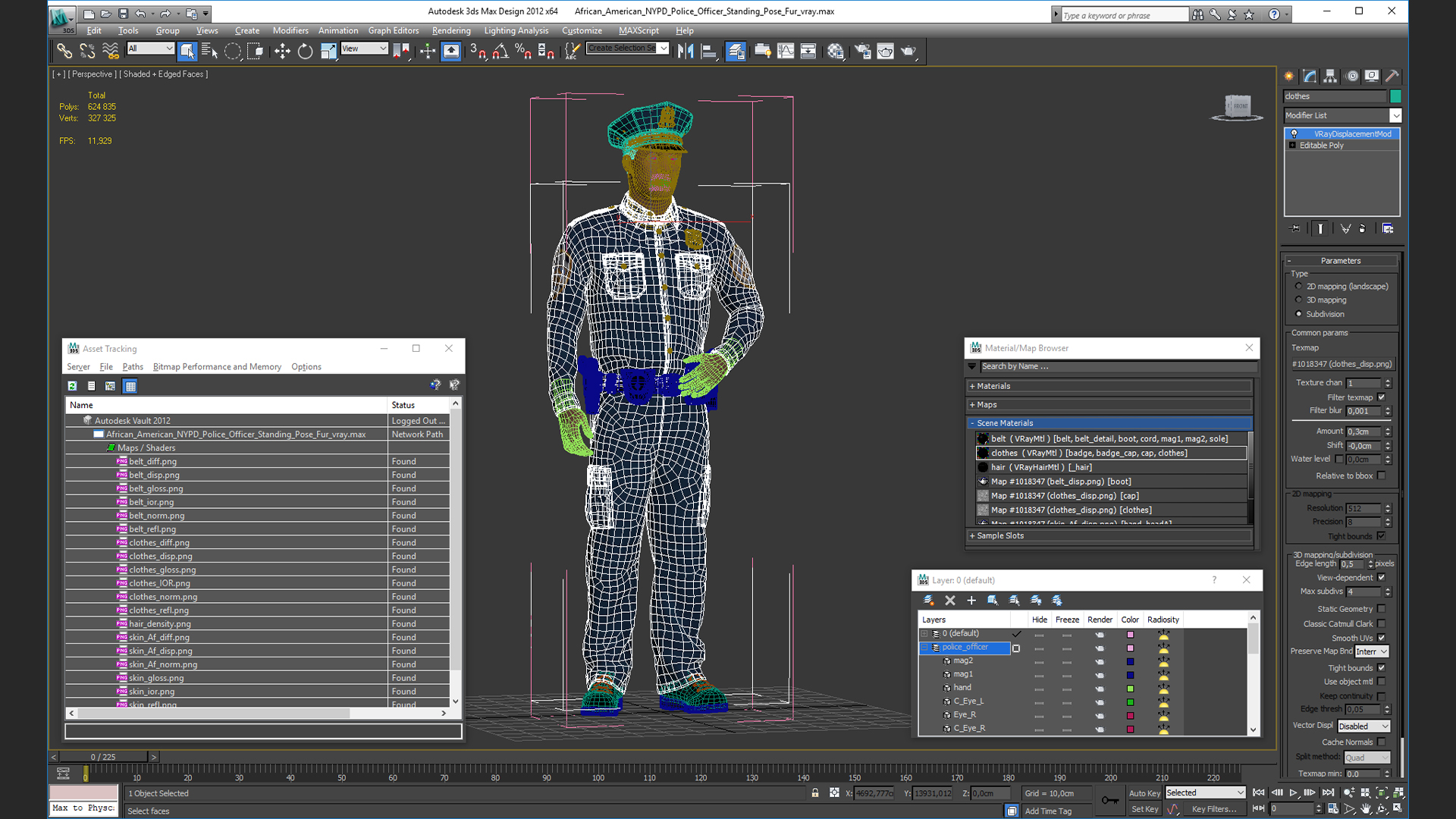Open the MAXScript menu
Screen dimensions: 1456x819
(x=639, y=30)
